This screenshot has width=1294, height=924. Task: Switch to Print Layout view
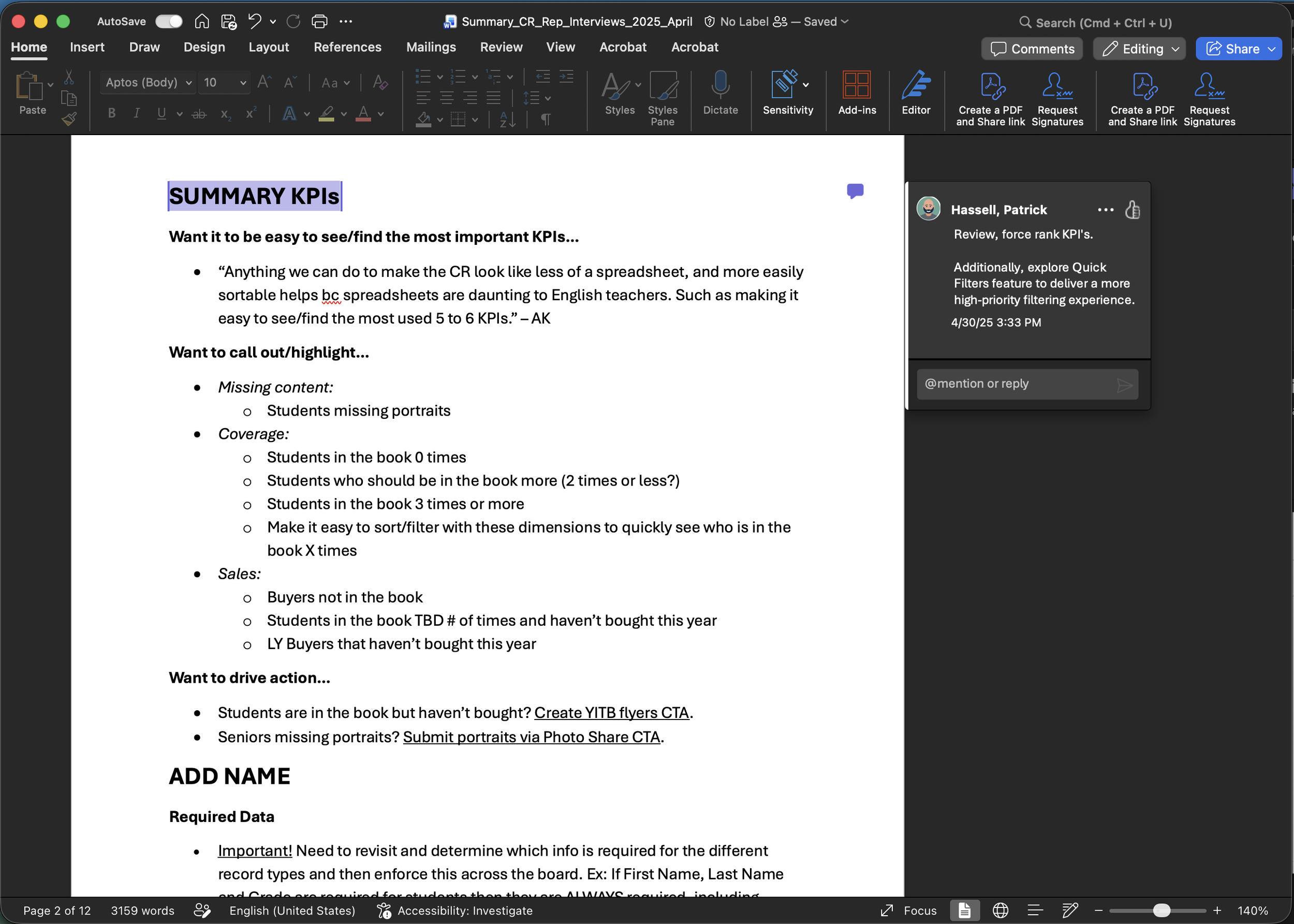964,911
